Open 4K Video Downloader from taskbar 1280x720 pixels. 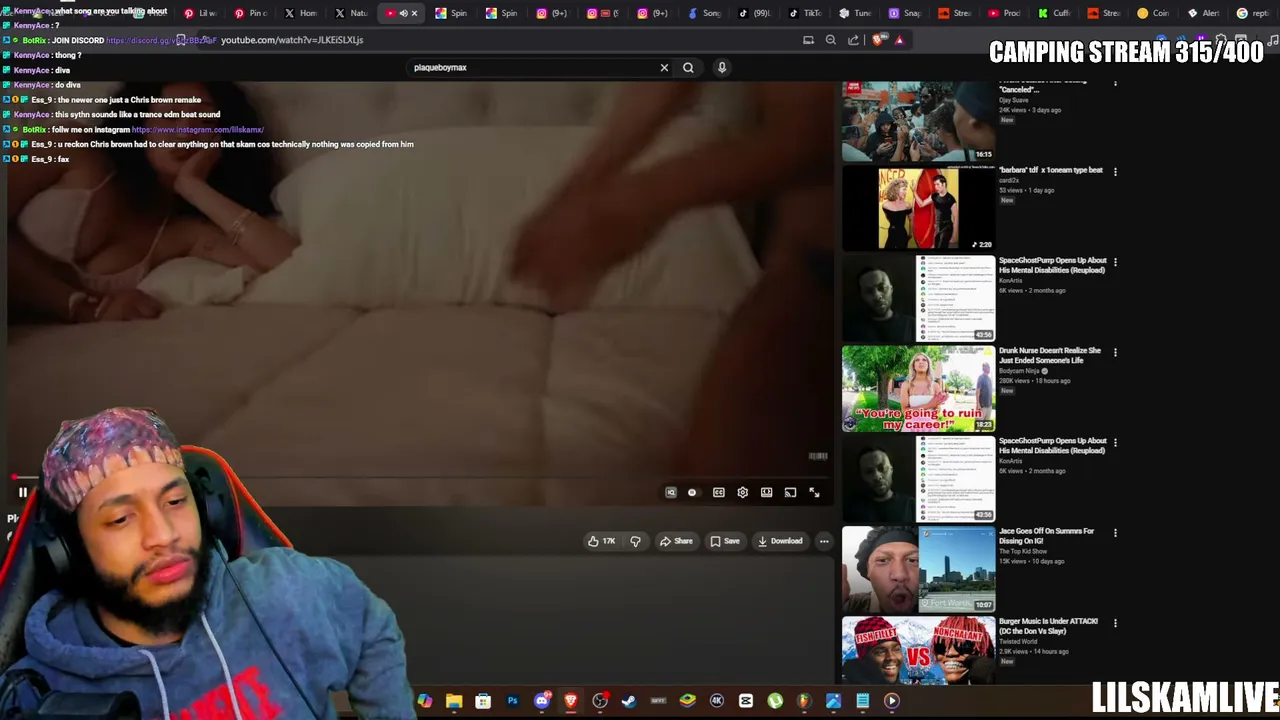click(x=717, y=701)
